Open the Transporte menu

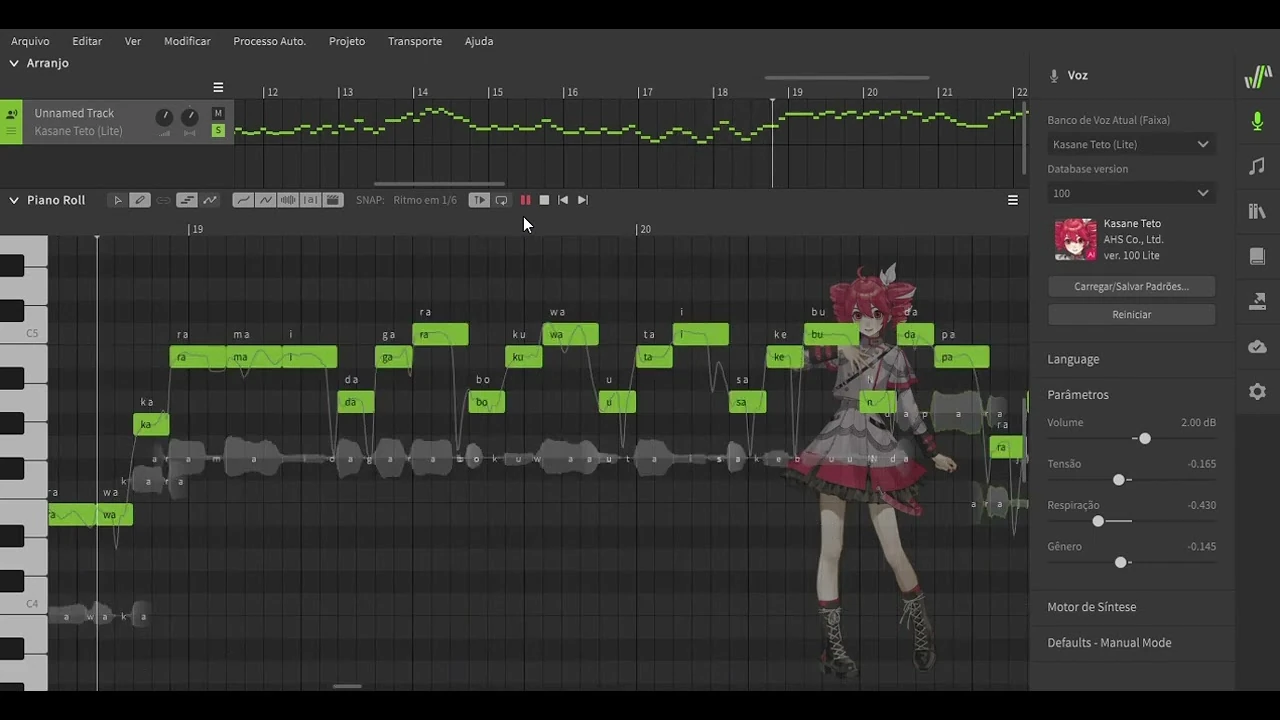coord(415,41)
